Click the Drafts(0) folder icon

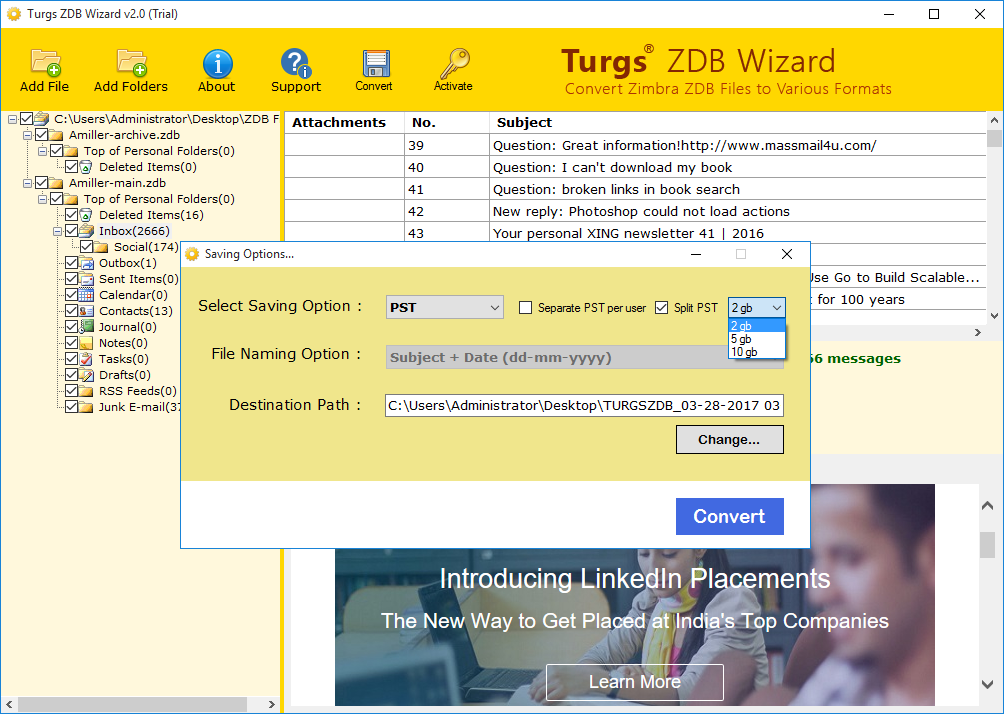pyautogui.click(x=86, y=375)
